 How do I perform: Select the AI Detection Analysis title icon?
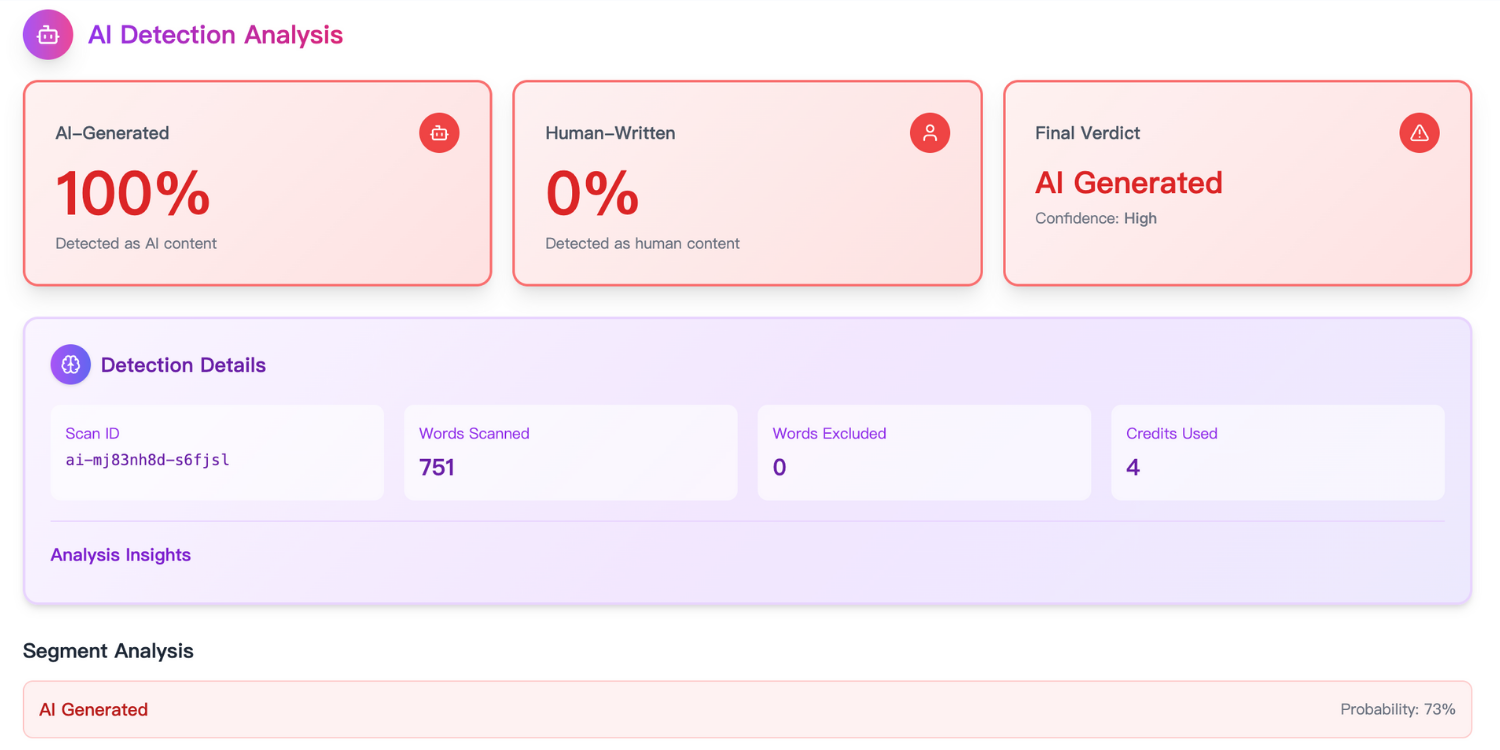click(47, 34)
